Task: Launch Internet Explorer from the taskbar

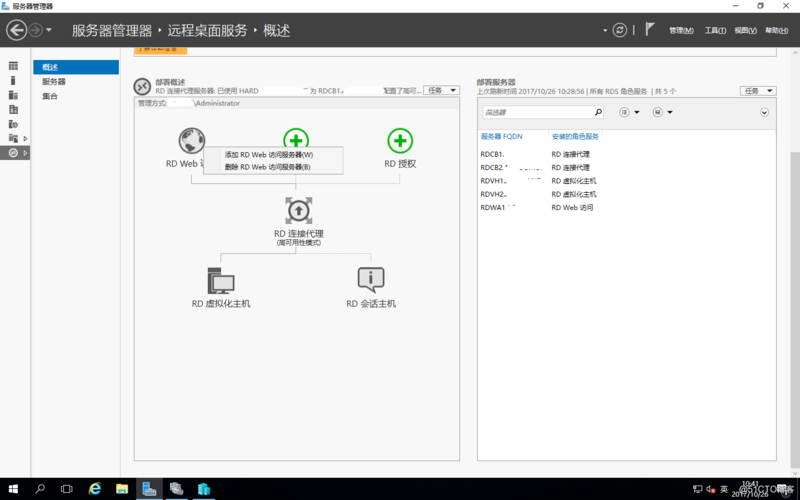Action: point(94,489)
